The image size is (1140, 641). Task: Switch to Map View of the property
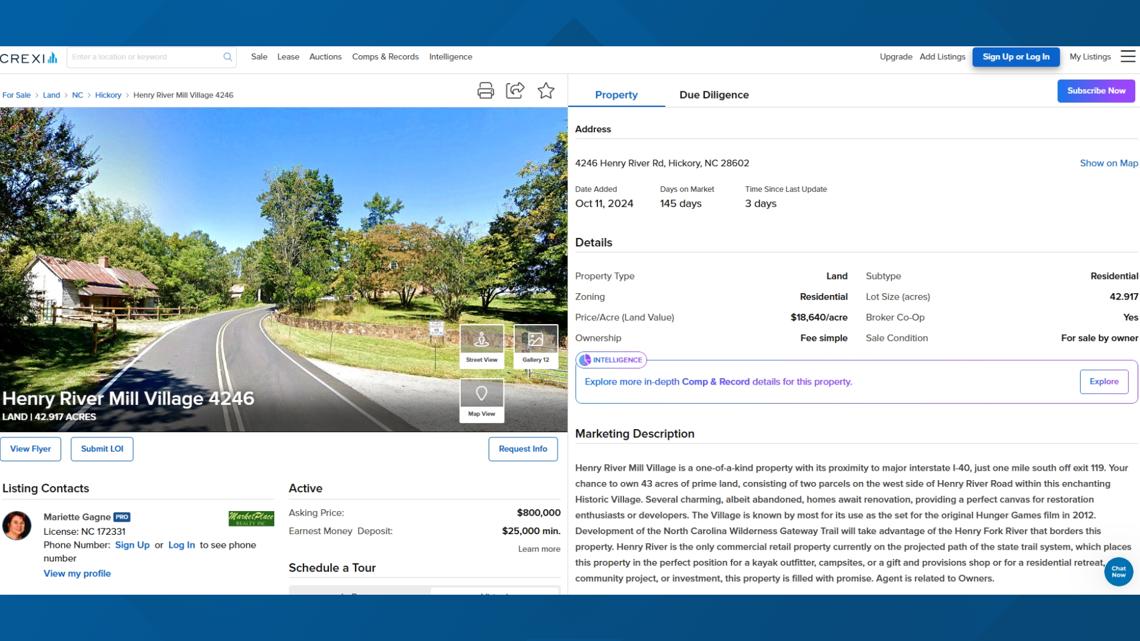[x=481, y=397]
